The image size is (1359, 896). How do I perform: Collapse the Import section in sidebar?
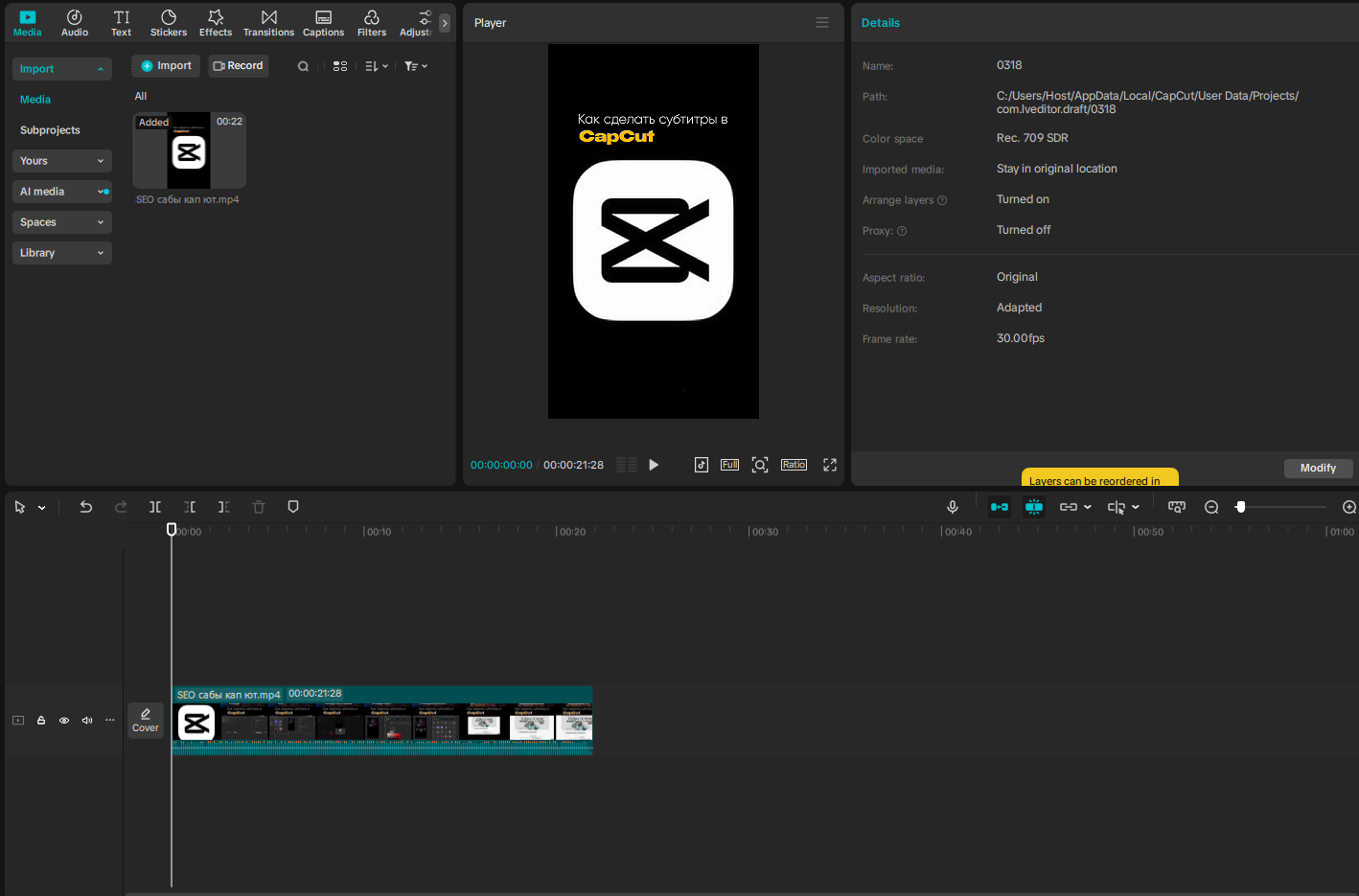pyautogui.click(x=62, y=69)
